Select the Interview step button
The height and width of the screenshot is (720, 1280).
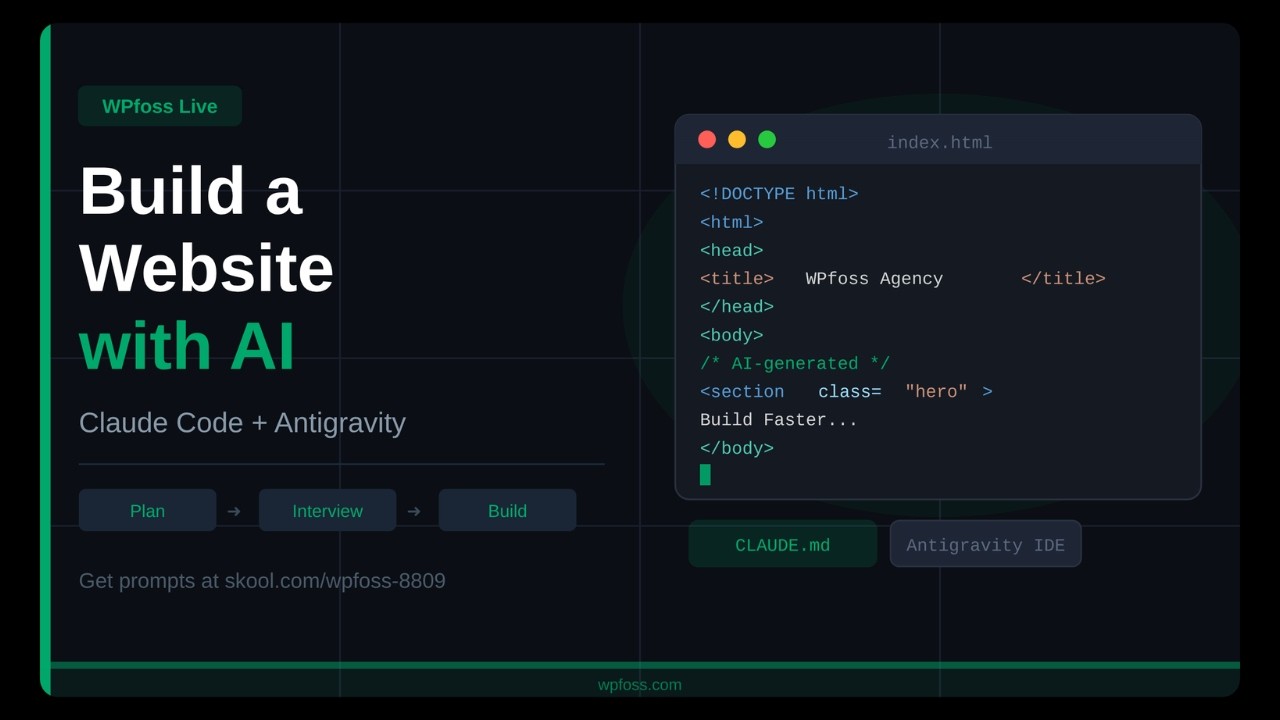click(327, 510)
